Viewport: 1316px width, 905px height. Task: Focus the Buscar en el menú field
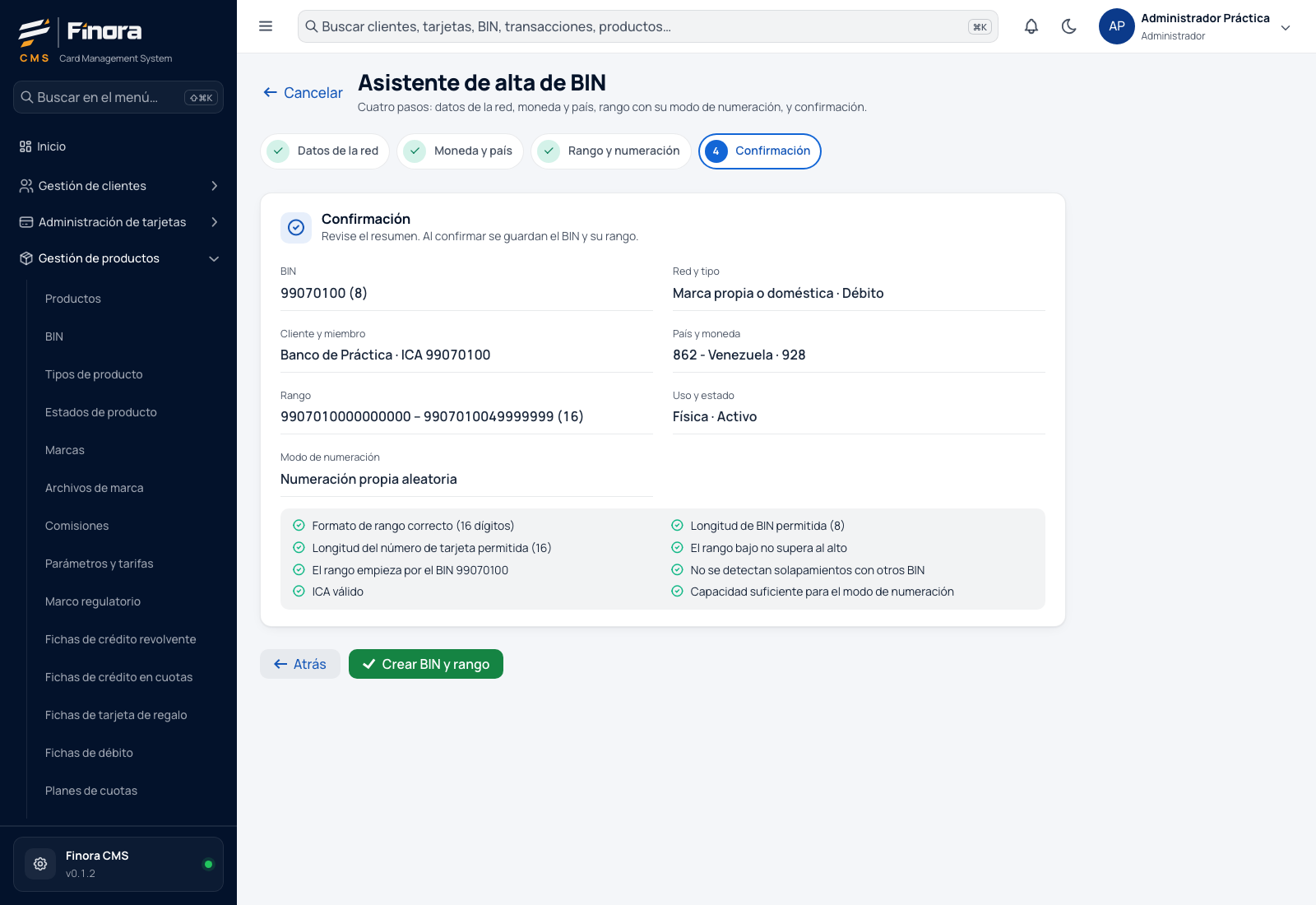coord(118,97)
